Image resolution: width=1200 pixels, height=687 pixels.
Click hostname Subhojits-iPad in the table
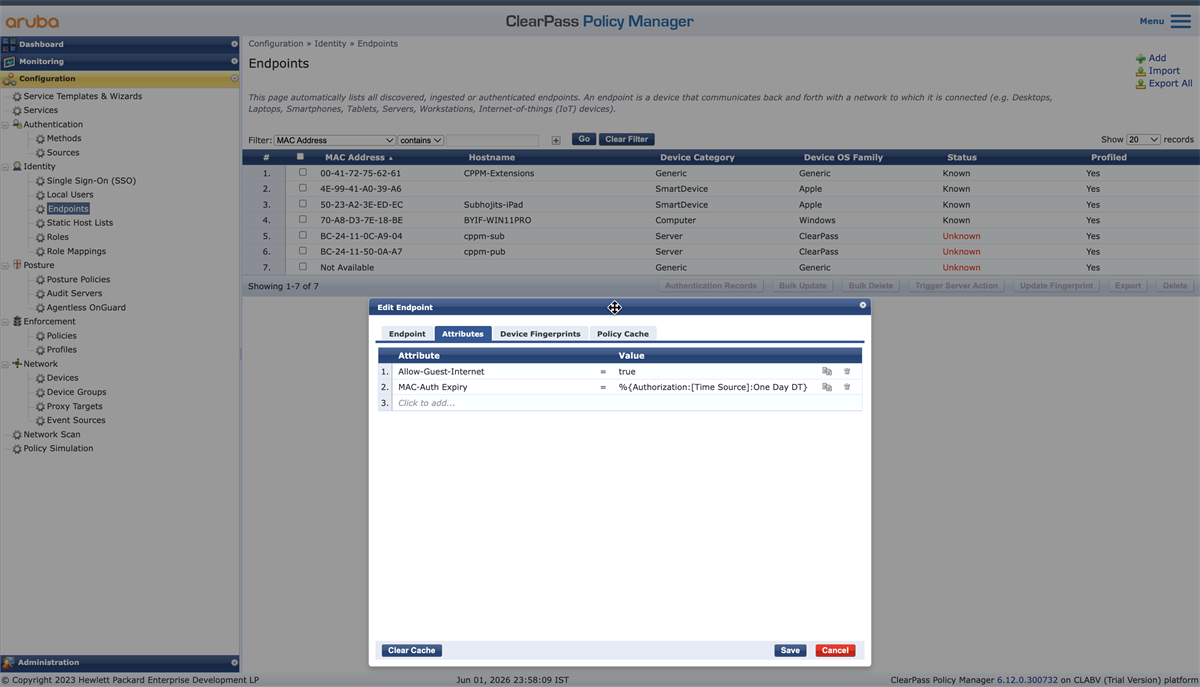coord(495,204)
